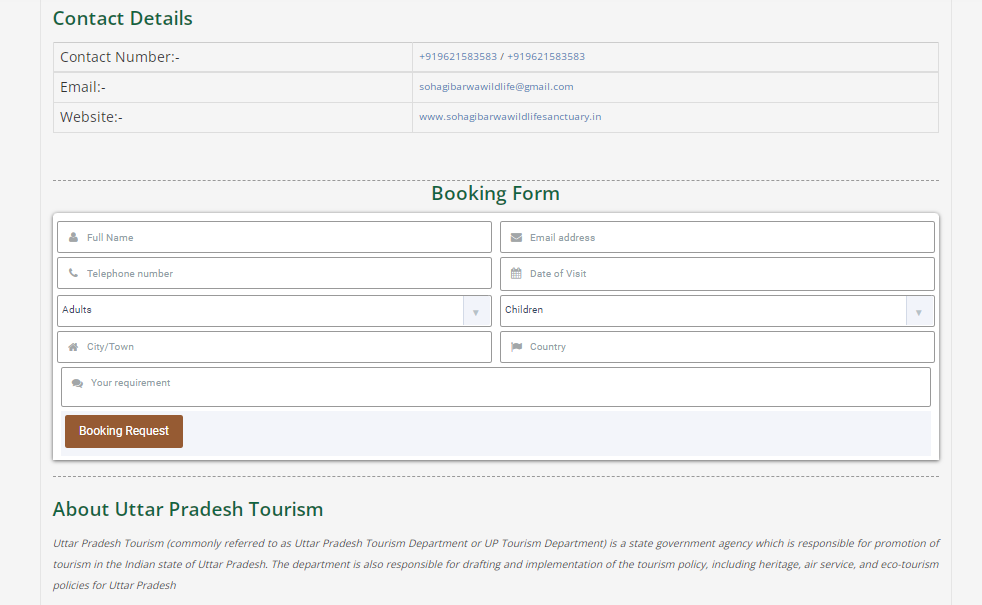Focus the Full Name input field

coord(274,237)
